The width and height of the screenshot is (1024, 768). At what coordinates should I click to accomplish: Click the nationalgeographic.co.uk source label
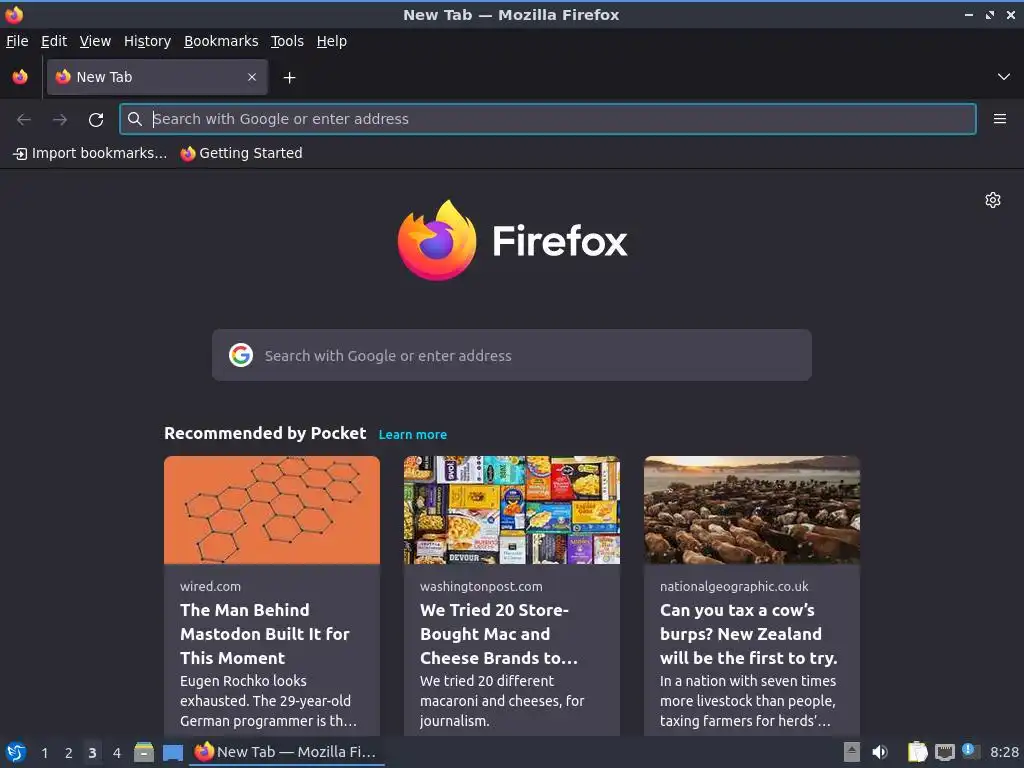point(734,586)
